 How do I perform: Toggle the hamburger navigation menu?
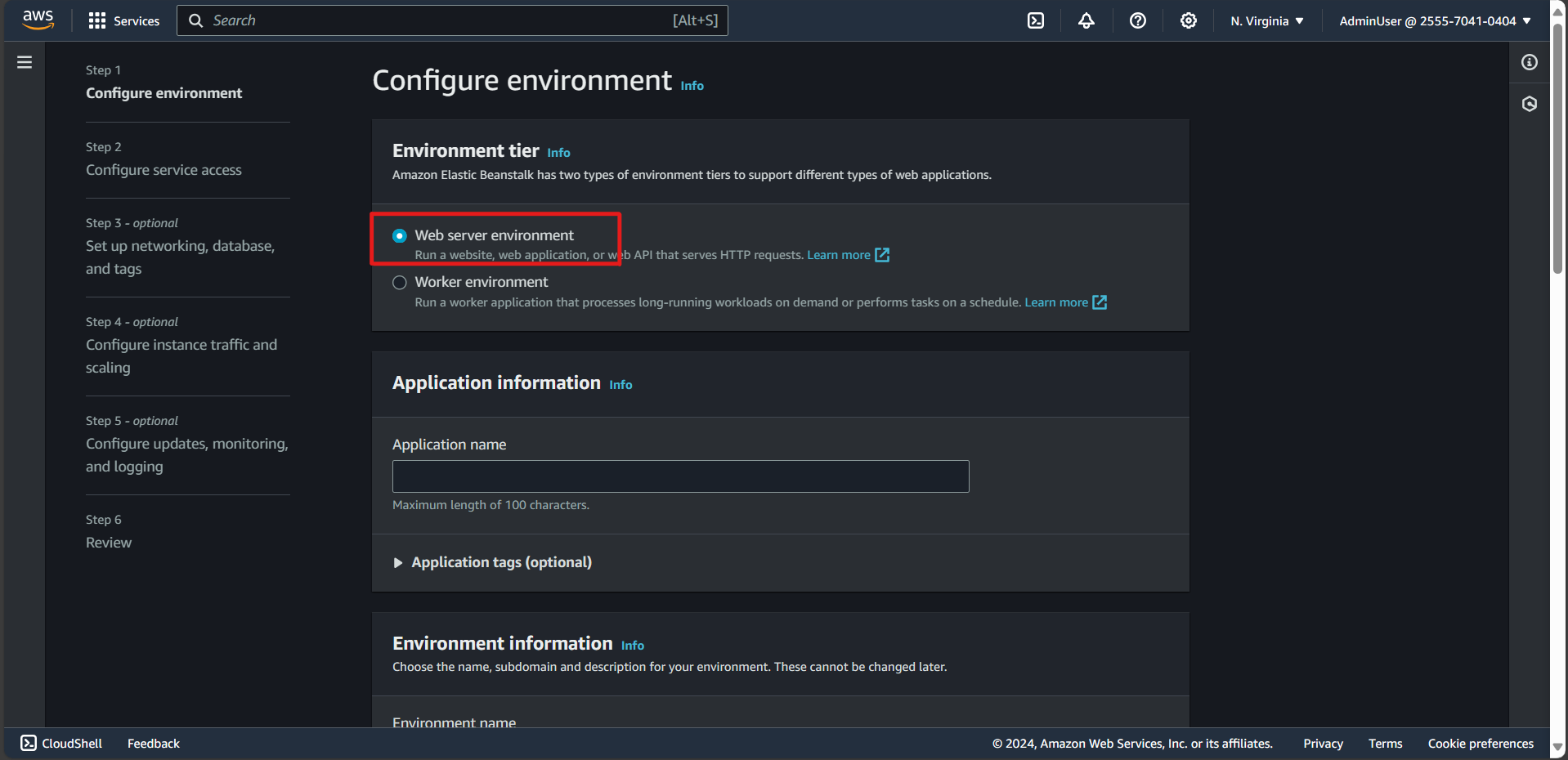click(x=25, y=62)
